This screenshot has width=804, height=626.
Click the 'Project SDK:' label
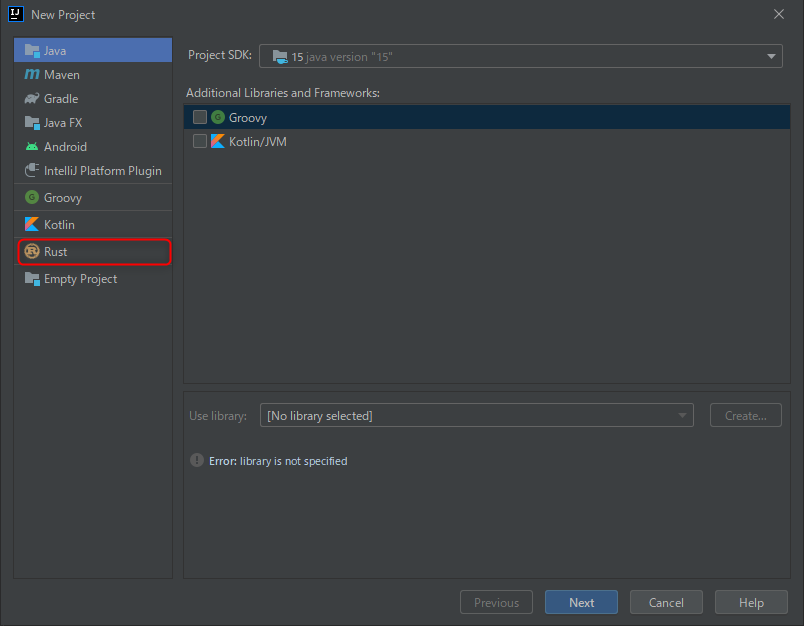click(220, 55)
